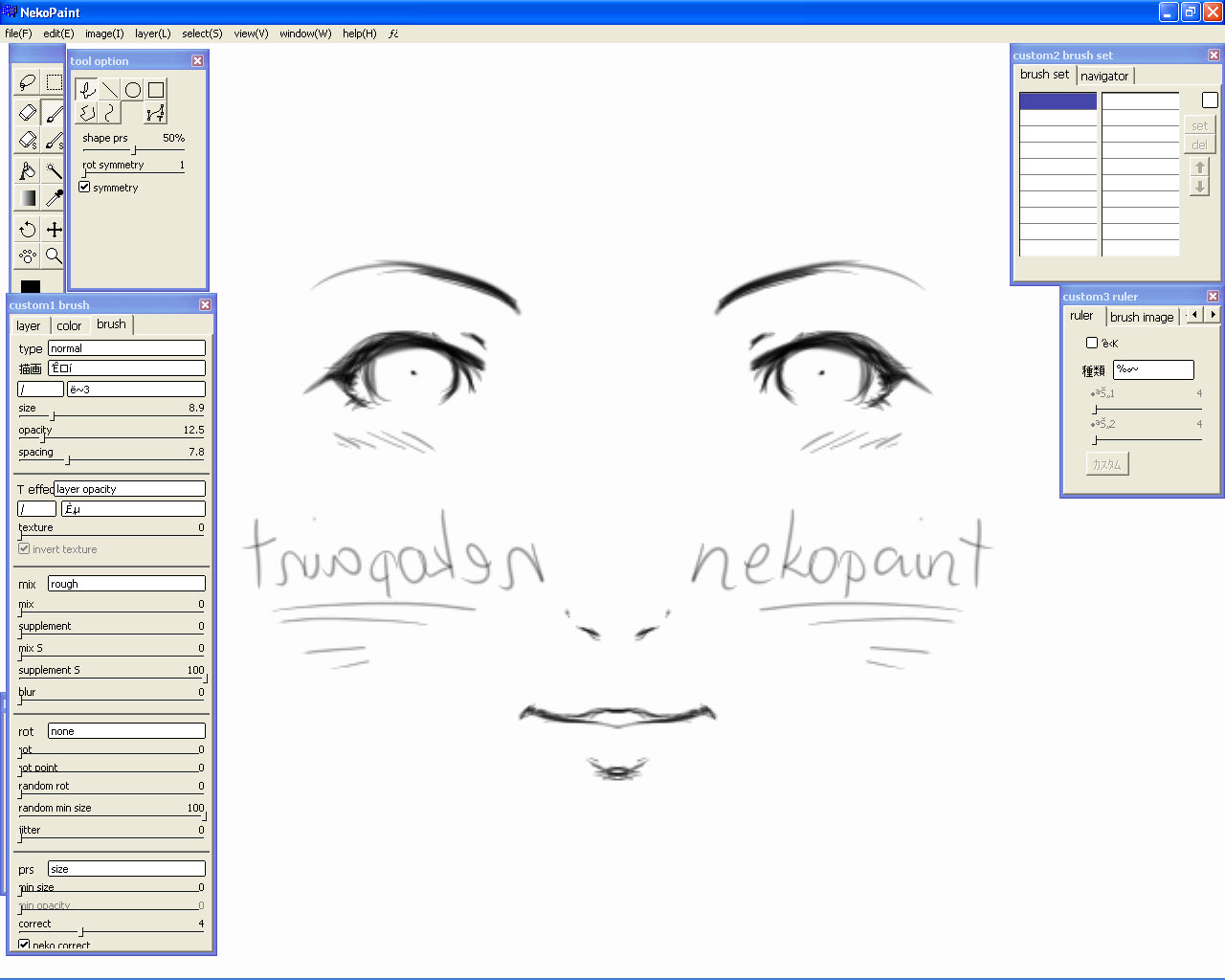1225x980 pixels.
Task: Toggle the checkbox in brush set panel
Action: pyautogui.click(x=1210, y=100)
